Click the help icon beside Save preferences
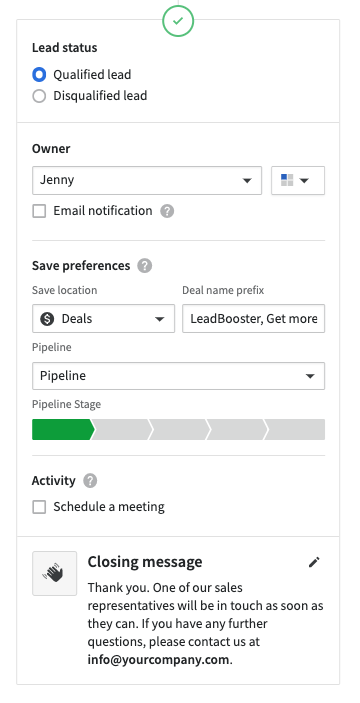The image size is (360, 703). [x=145, y=266]
